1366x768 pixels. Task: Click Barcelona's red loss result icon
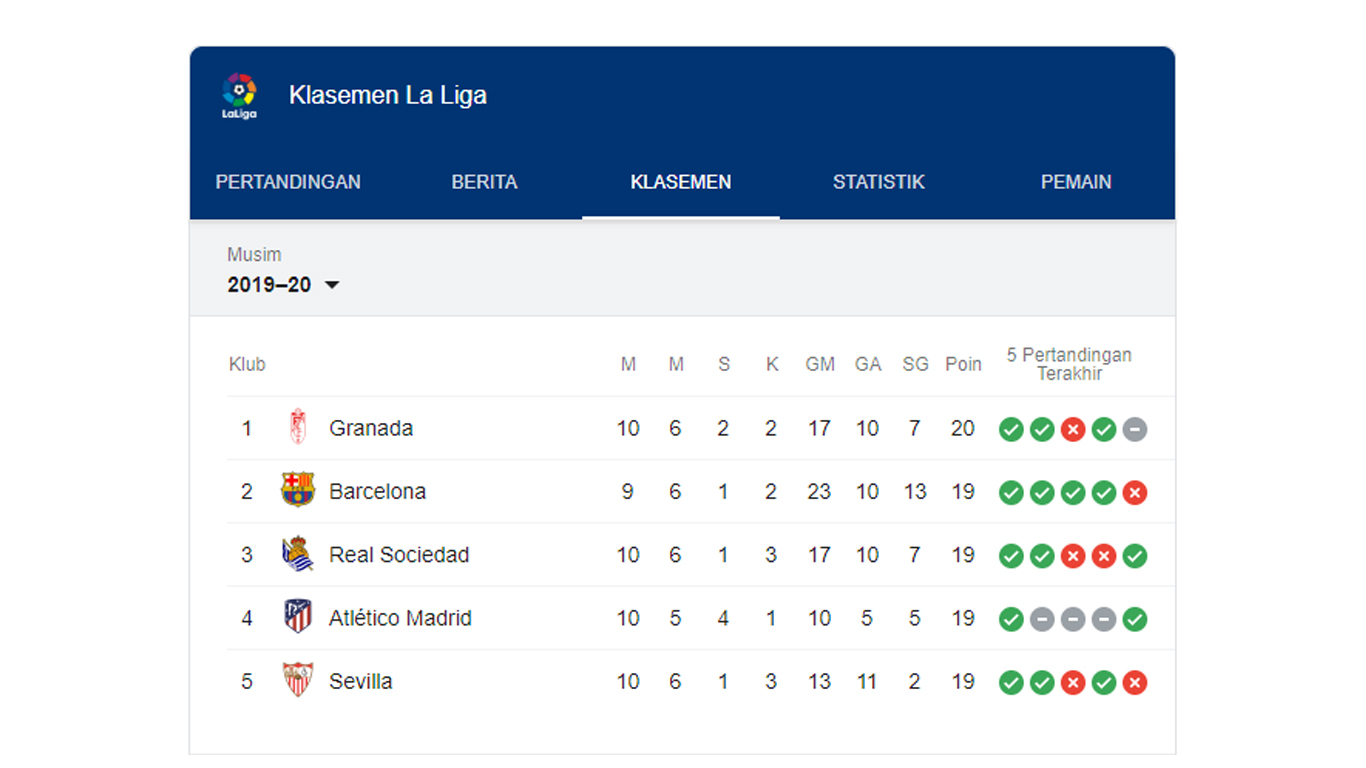[x=1134, y=493]
